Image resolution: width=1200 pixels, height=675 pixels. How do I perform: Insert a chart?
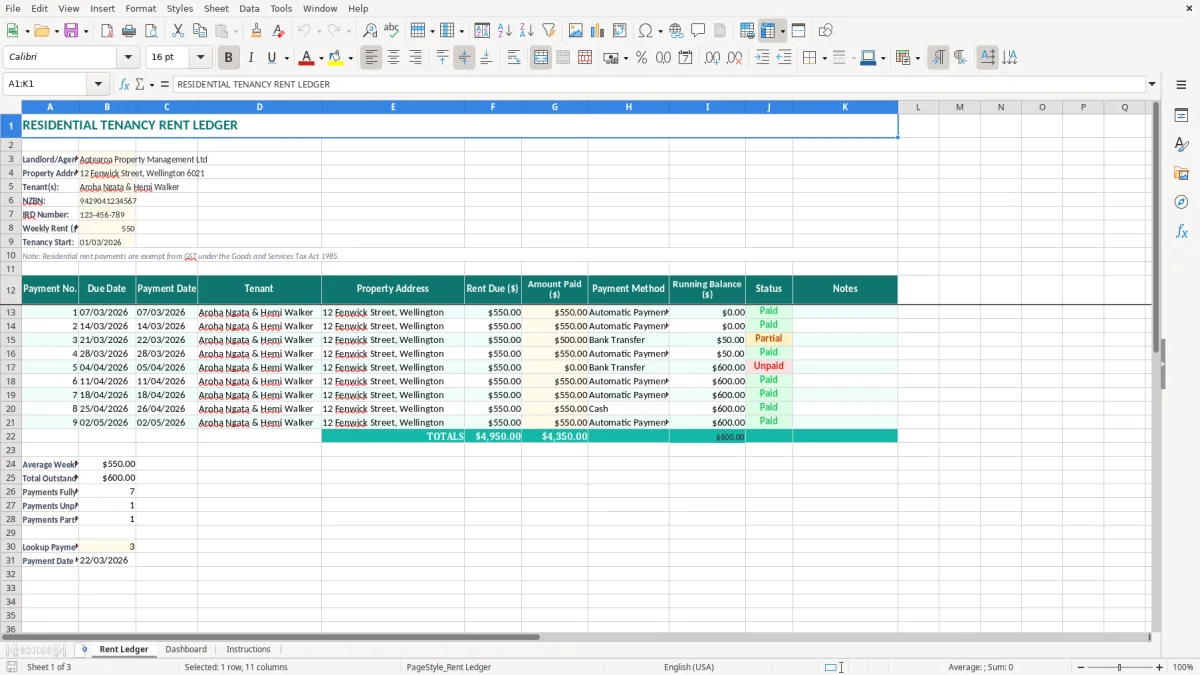pyautogui.click(x=598, y=31)
